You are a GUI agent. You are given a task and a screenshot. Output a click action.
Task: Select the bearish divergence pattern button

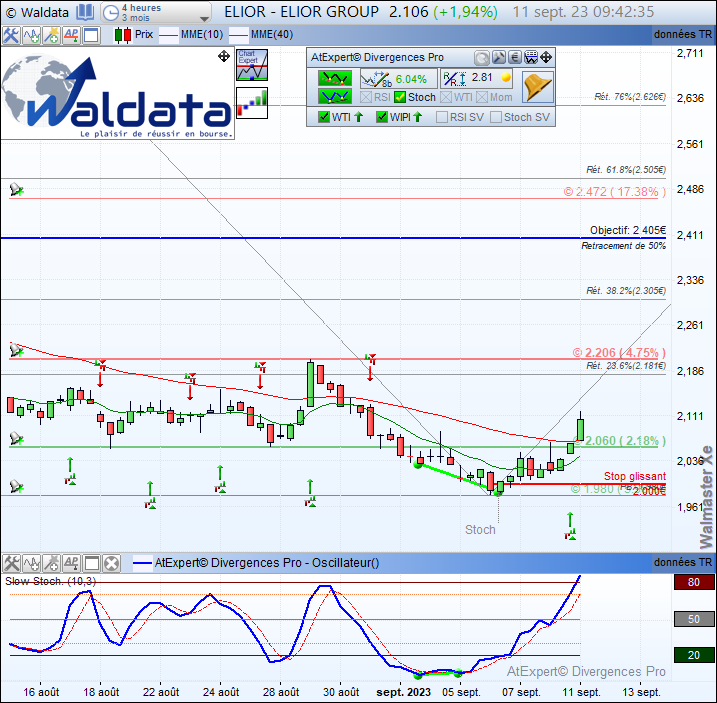(335, 78)
